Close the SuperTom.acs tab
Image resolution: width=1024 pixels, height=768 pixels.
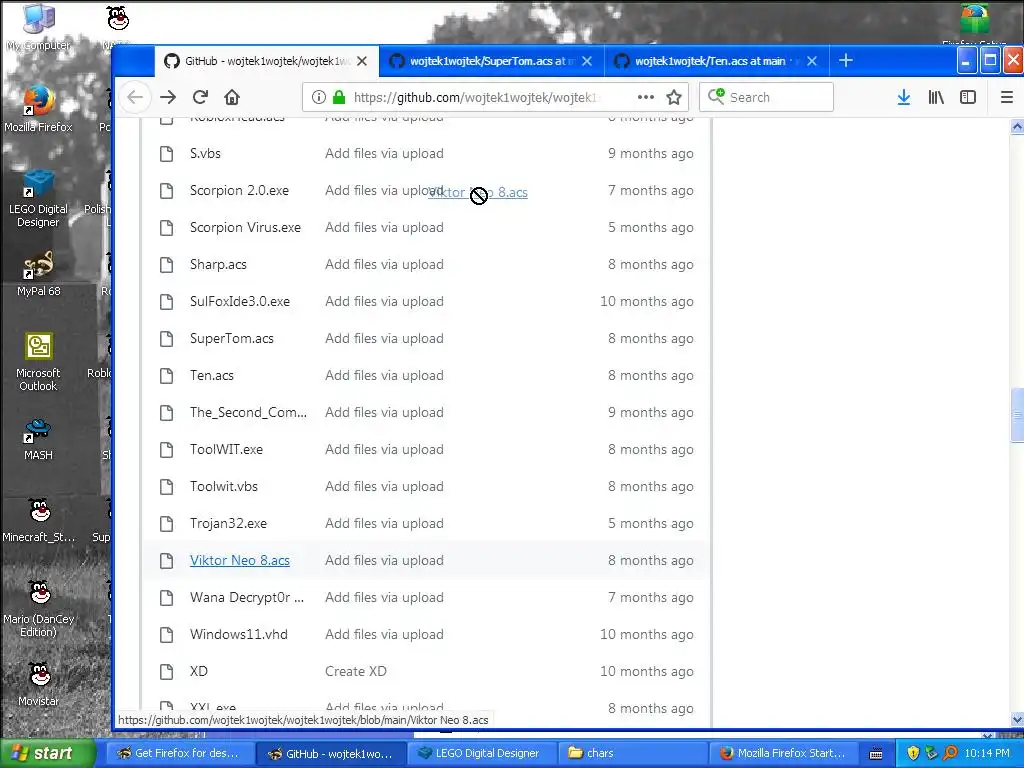pyautogui.click(x=586, y=61)
